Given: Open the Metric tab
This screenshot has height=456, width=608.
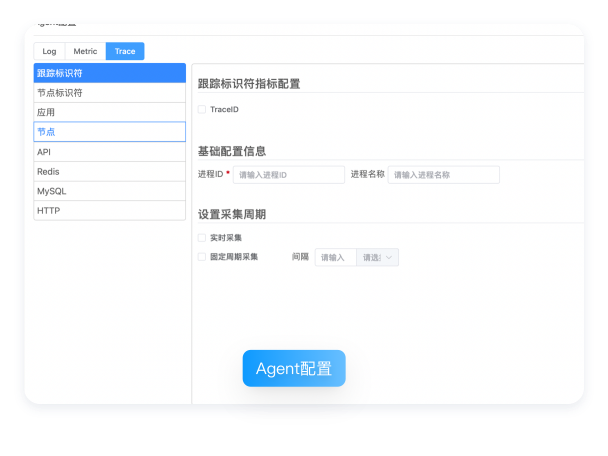Looking at the screenshot, I should tap(85, 51).
